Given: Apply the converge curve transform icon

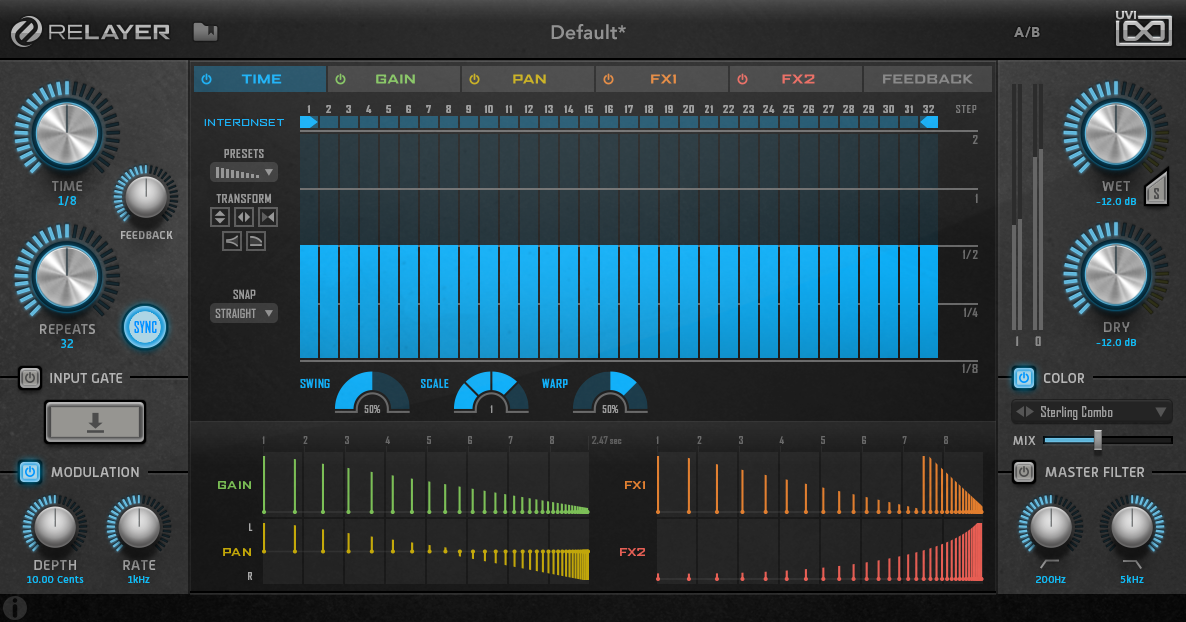Looking at the screenshot, I should pyautogui.click(x=231, y=241).
